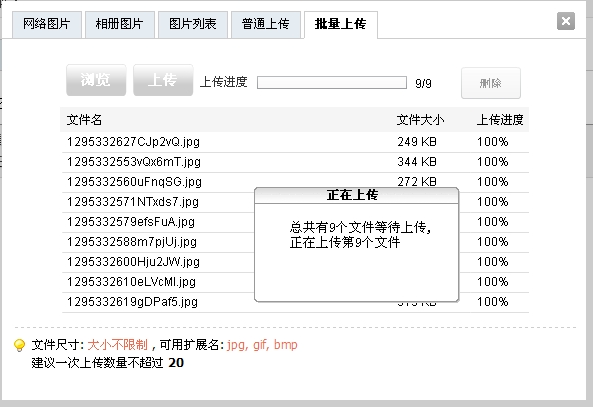The width and height of the screenshot is (593, 407).
Task: Click the 正在上传 popup title bar
Action: (357, 195)
